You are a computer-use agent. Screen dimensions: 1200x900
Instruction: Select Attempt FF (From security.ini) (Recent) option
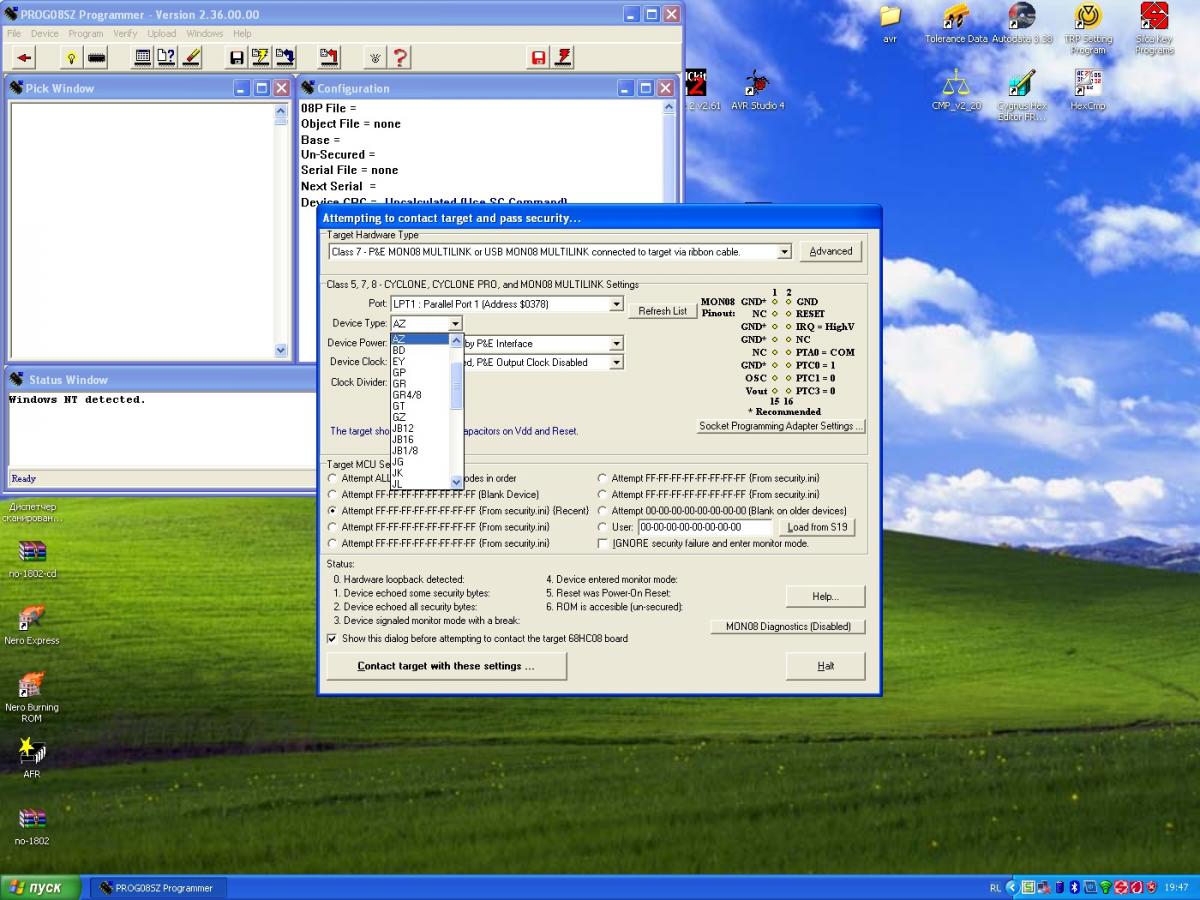pos(333,510)
